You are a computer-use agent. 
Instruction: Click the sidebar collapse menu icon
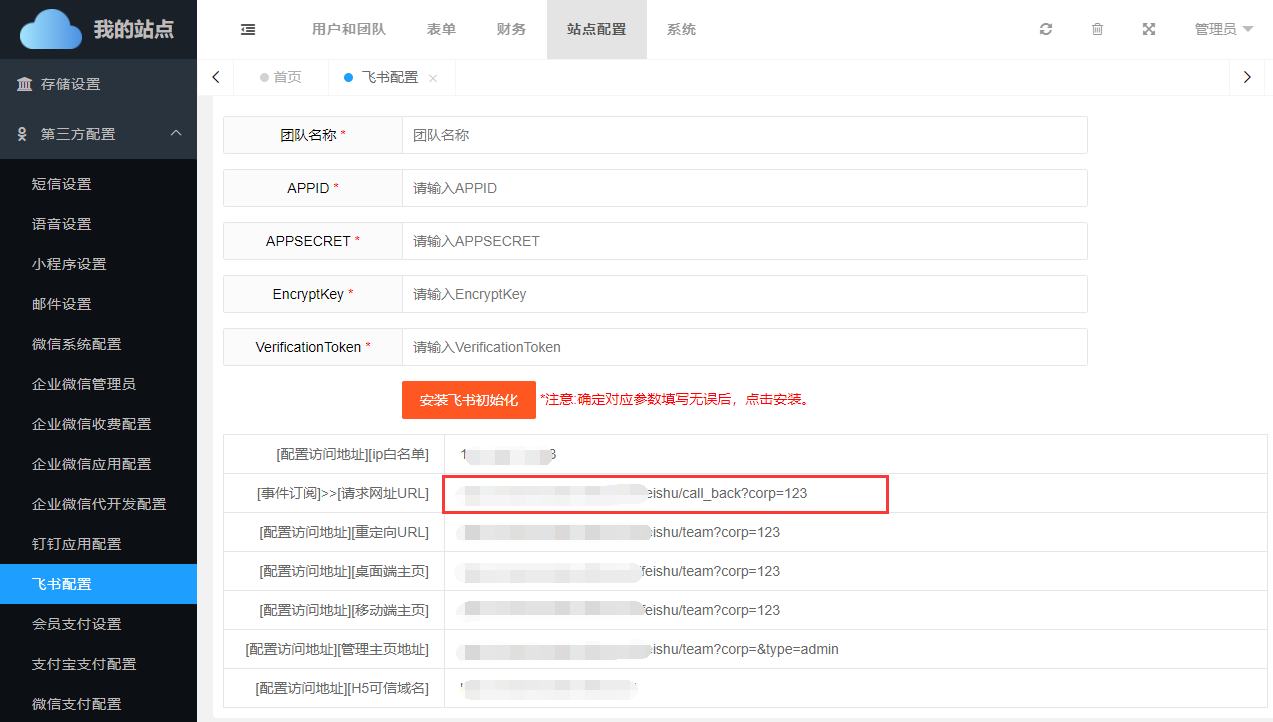(x=248, y=29)
